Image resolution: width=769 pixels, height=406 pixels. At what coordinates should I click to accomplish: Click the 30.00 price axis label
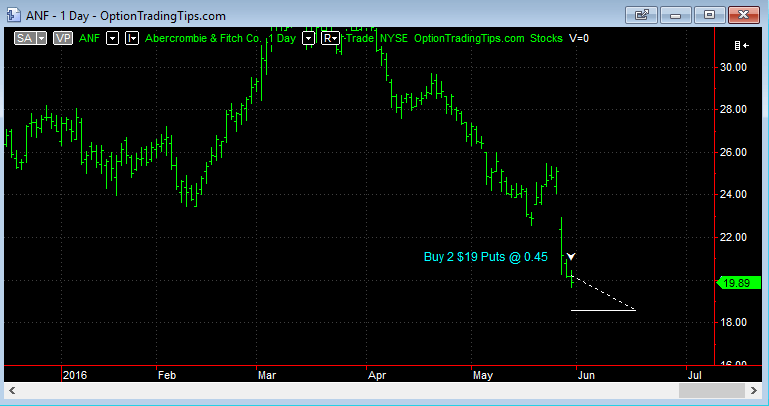click(x=733, y=67)
